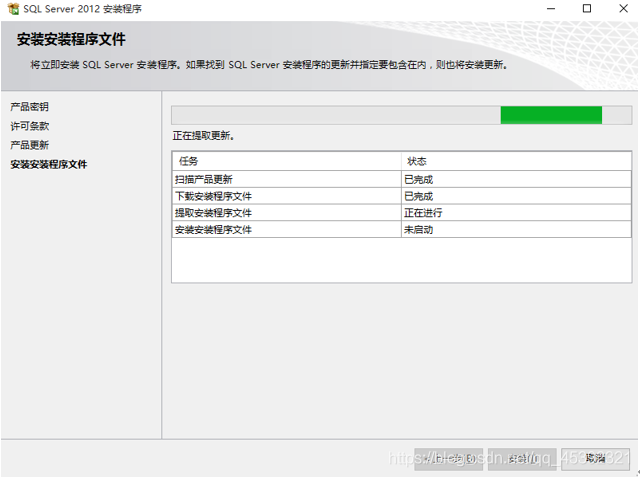The width and height of the screenshot is (640, 477).
Task: Click the 已完成 status of 下载安装程序文件
Action: pos(516,196)
